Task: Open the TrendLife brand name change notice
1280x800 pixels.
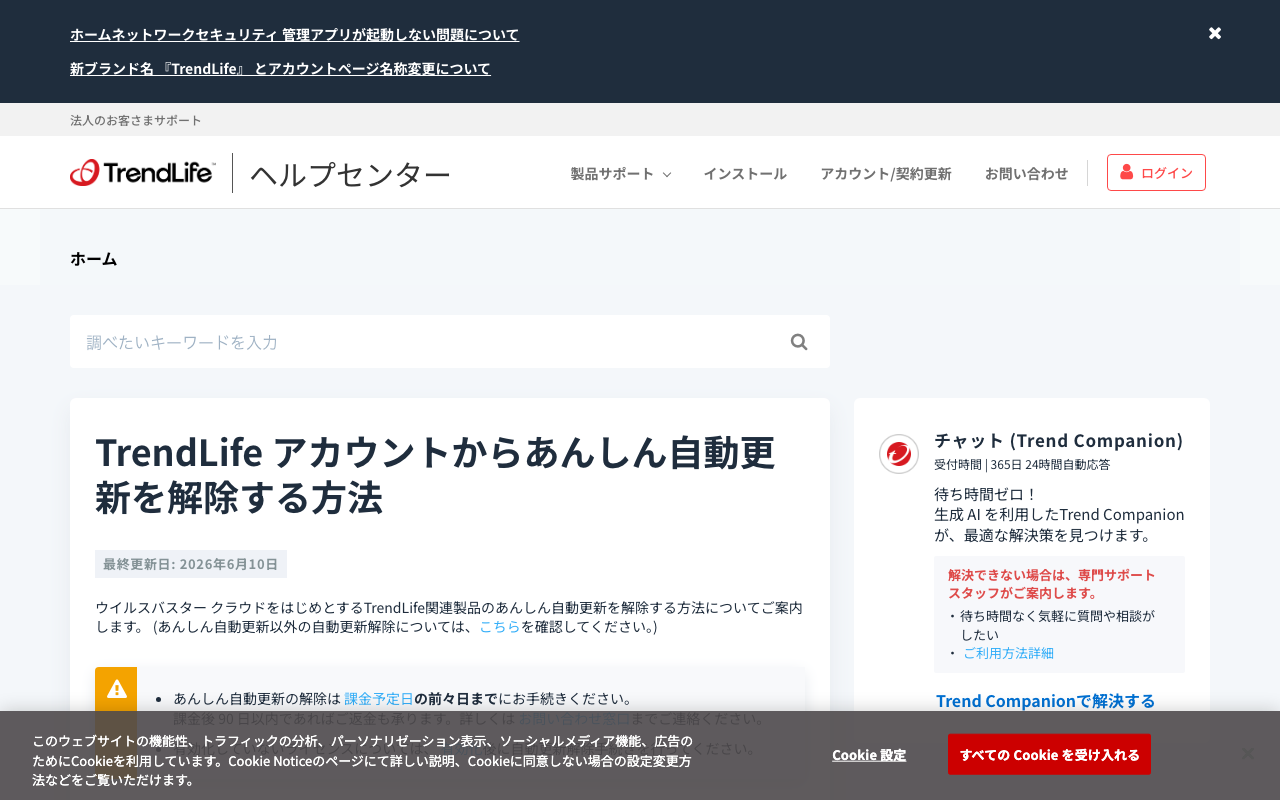Action: point(280,68)
